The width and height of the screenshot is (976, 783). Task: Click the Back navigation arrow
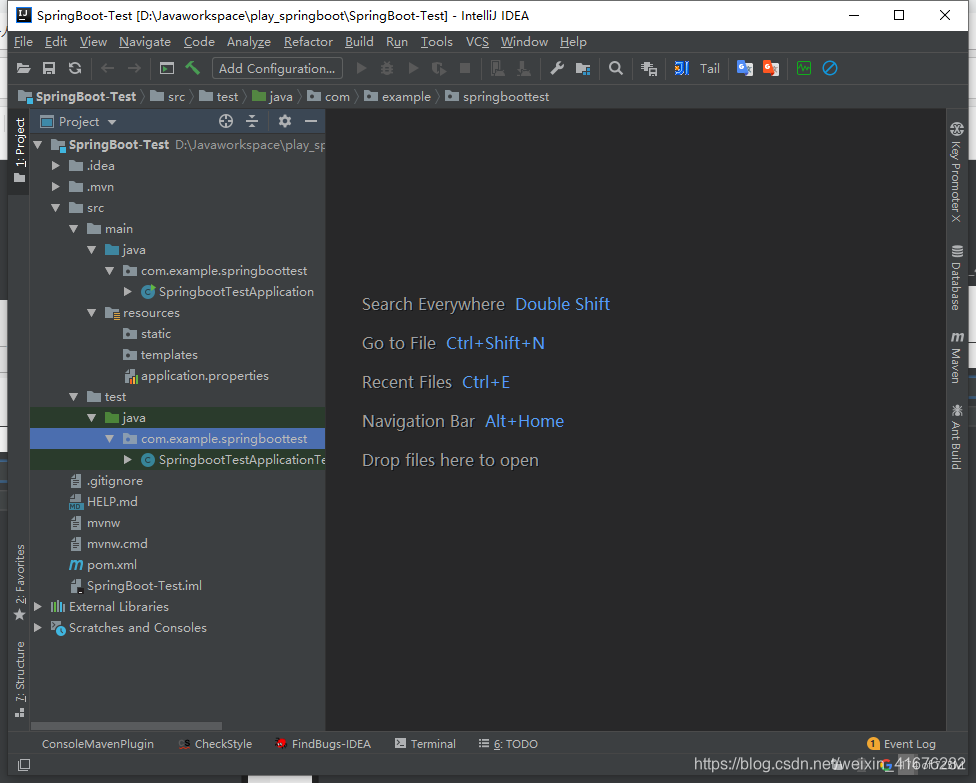pos(108,68)
